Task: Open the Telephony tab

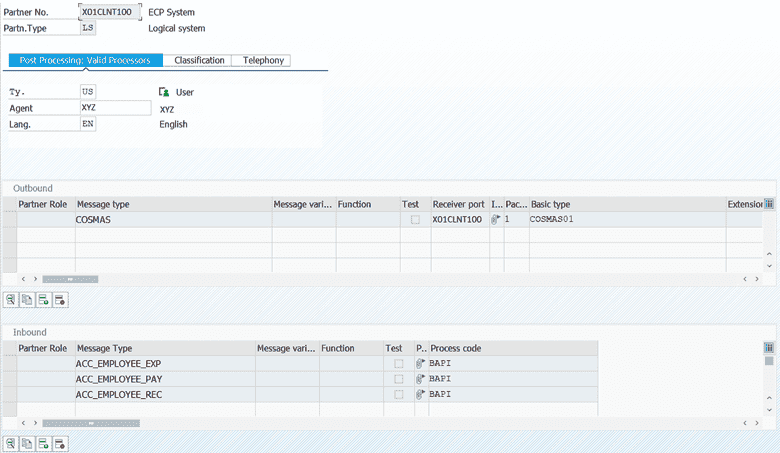Action: point(261,60)
